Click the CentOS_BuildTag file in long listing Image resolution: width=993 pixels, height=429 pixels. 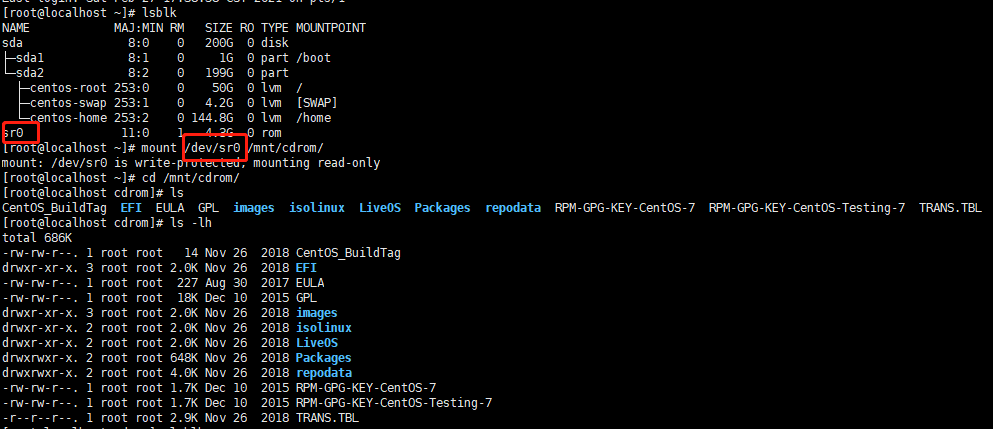348,252
